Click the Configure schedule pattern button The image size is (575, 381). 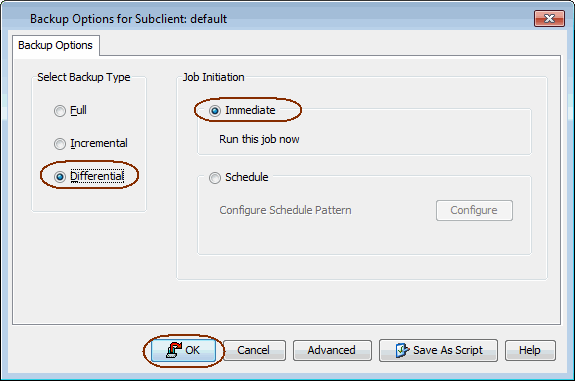tap(474, 210)
